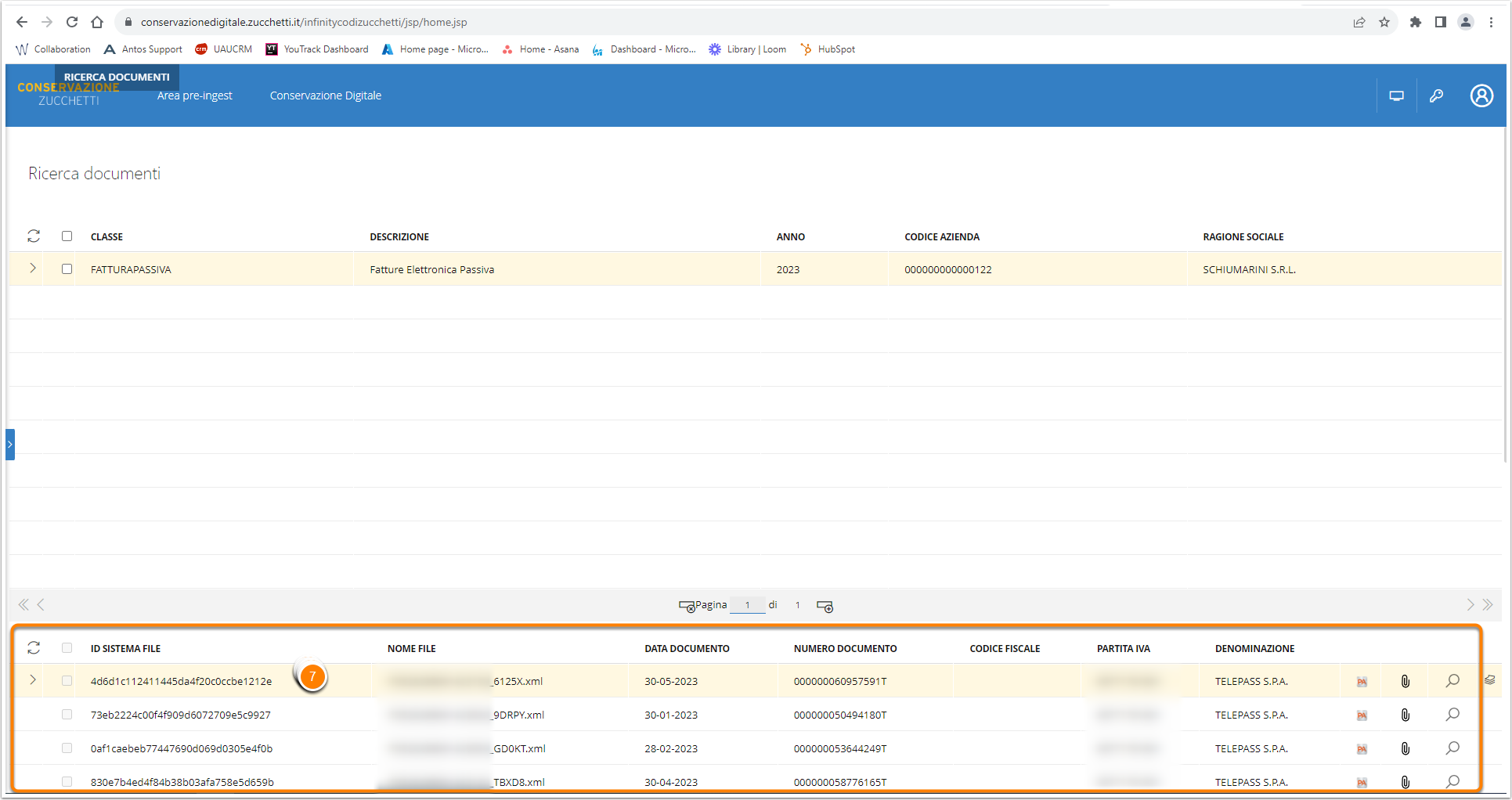
Task: Open the Home - Asana bookmark
Action: [540, 49]
